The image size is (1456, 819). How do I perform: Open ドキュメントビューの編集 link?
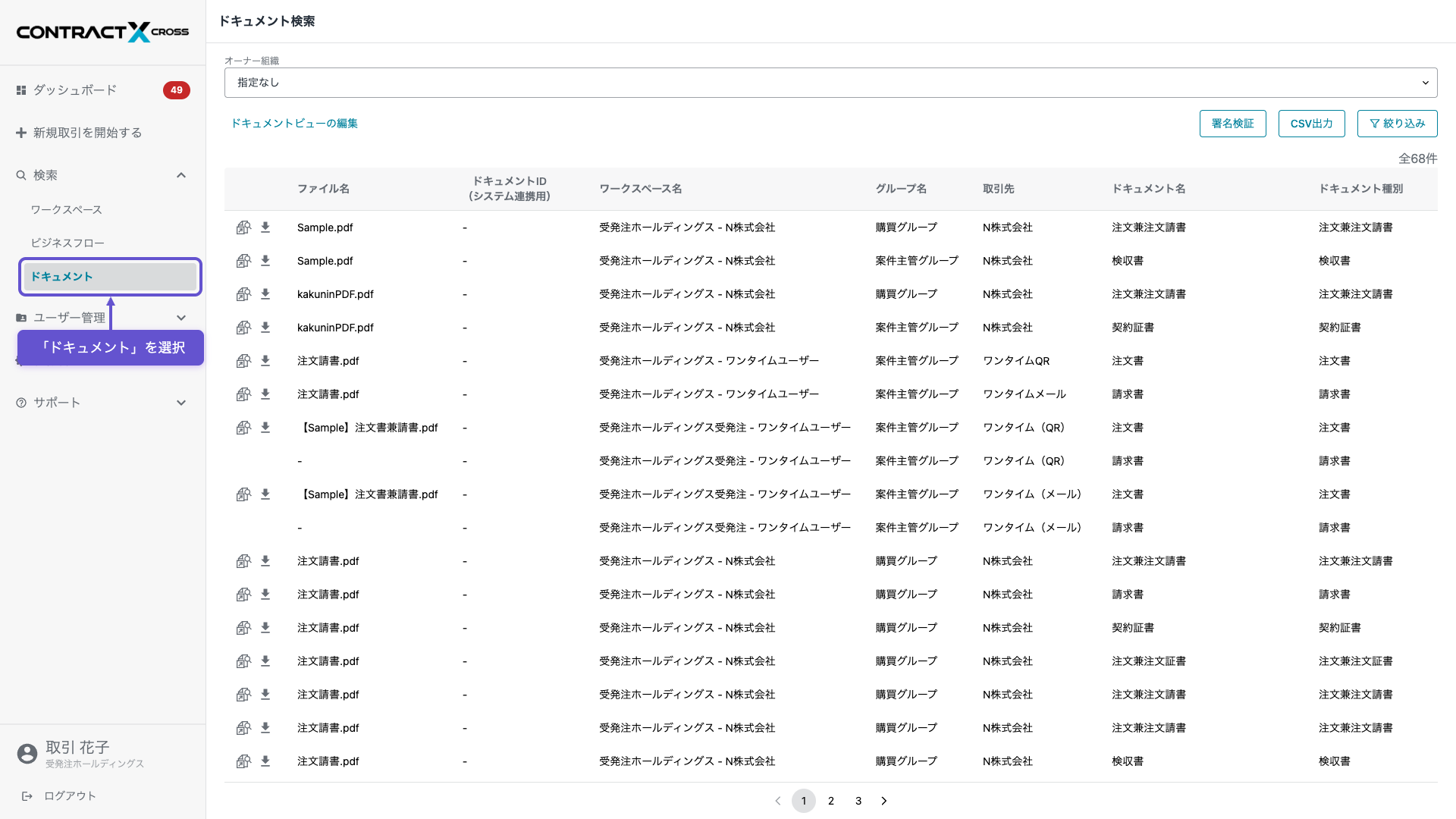[x=294, y=124]
